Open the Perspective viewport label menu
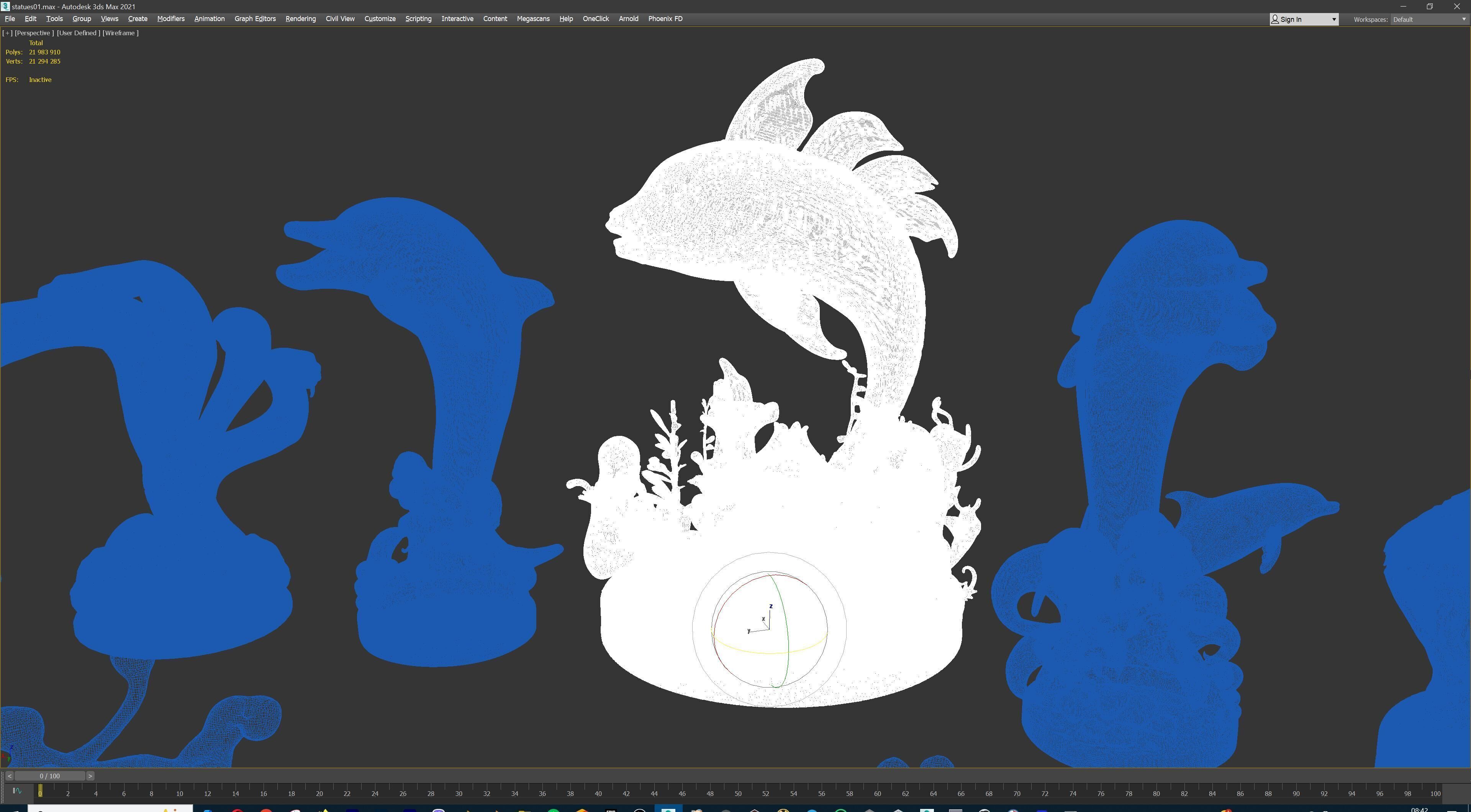Image resolution: width=1471 pixels, height=812 pixels. 34,33
